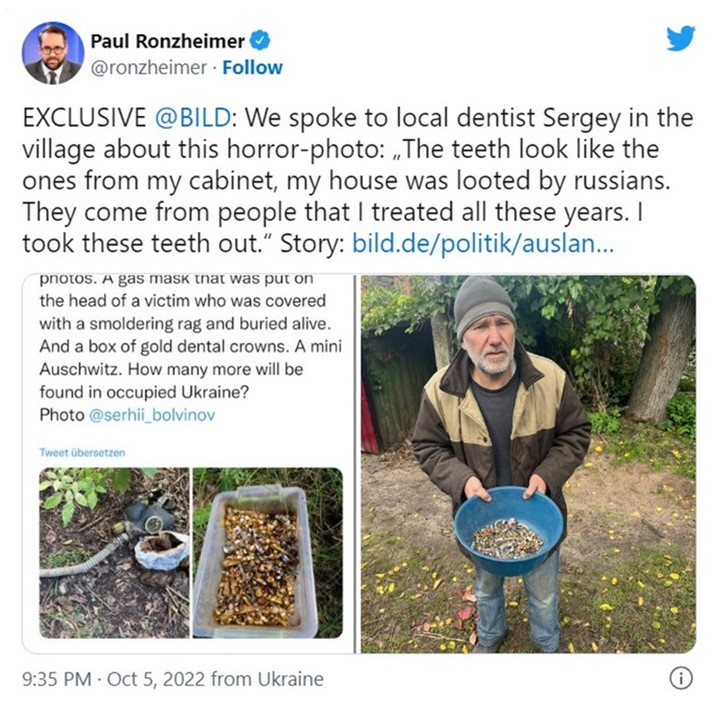Open Paul Ronzheimer's profile picture
The image size is (717, 707).
tap(53, 53)
